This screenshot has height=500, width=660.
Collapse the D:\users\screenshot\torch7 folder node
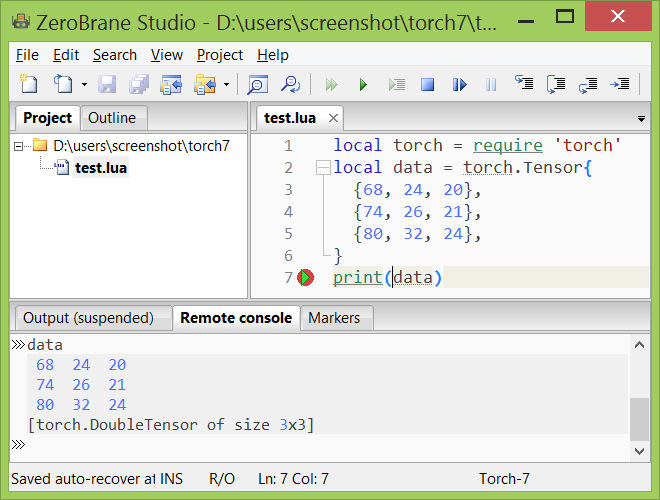pyautogui.click(x=18, y=146)
